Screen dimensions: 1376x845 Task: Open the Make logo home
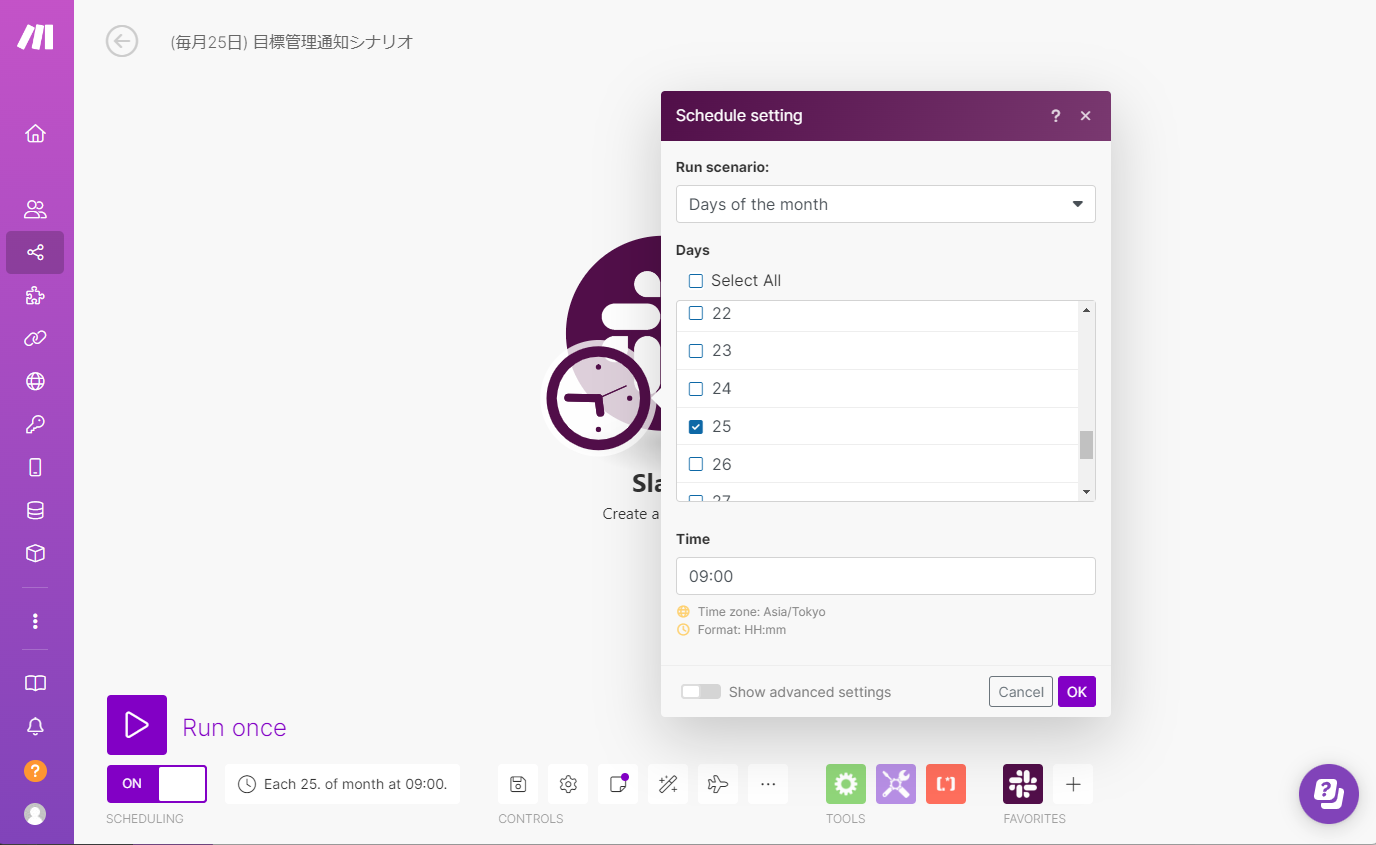pyautogui.click(x=35, y=37)
